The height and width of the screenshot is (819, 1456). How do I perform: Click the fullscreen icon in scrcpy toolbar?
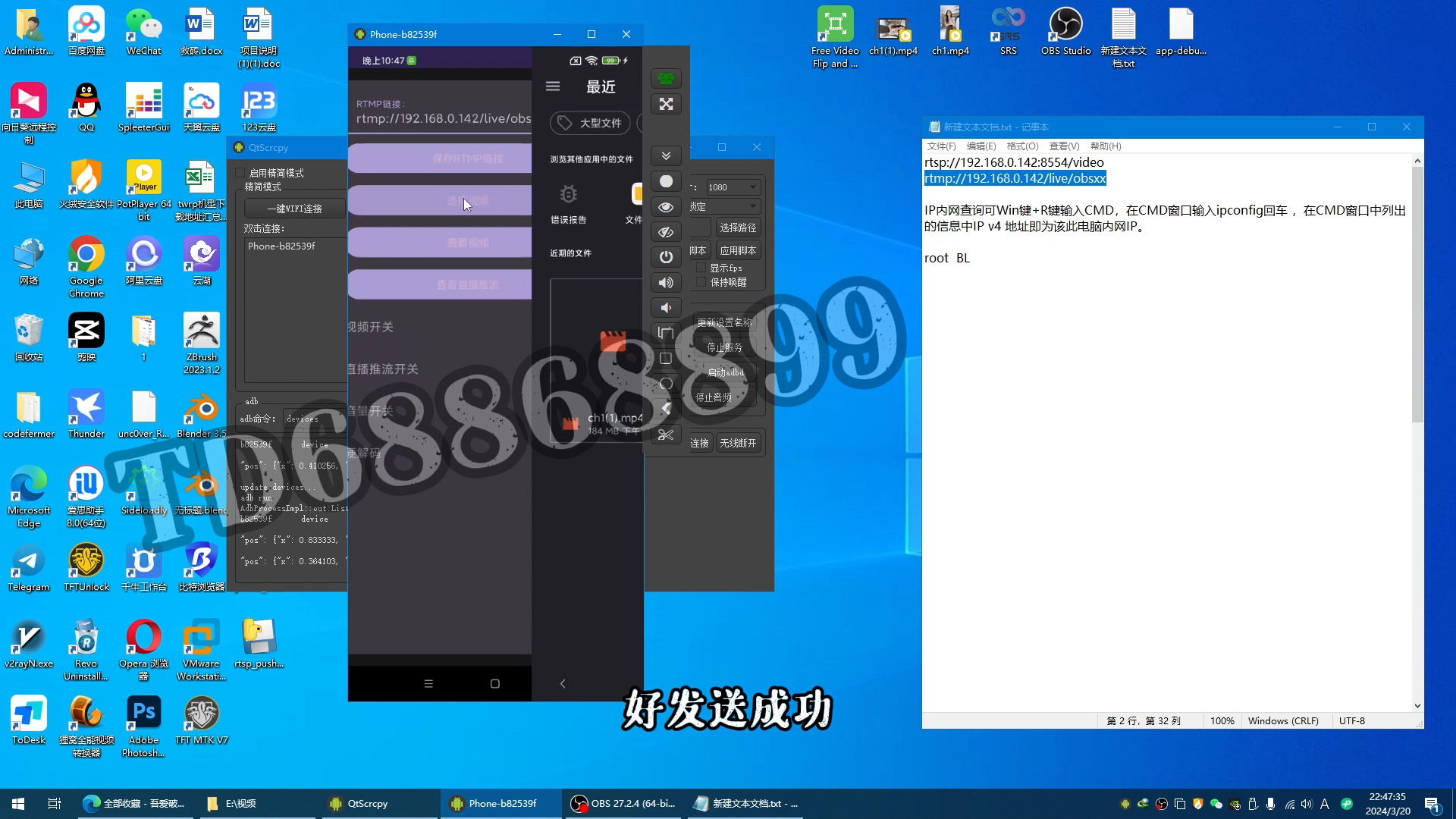click(666, 104)
